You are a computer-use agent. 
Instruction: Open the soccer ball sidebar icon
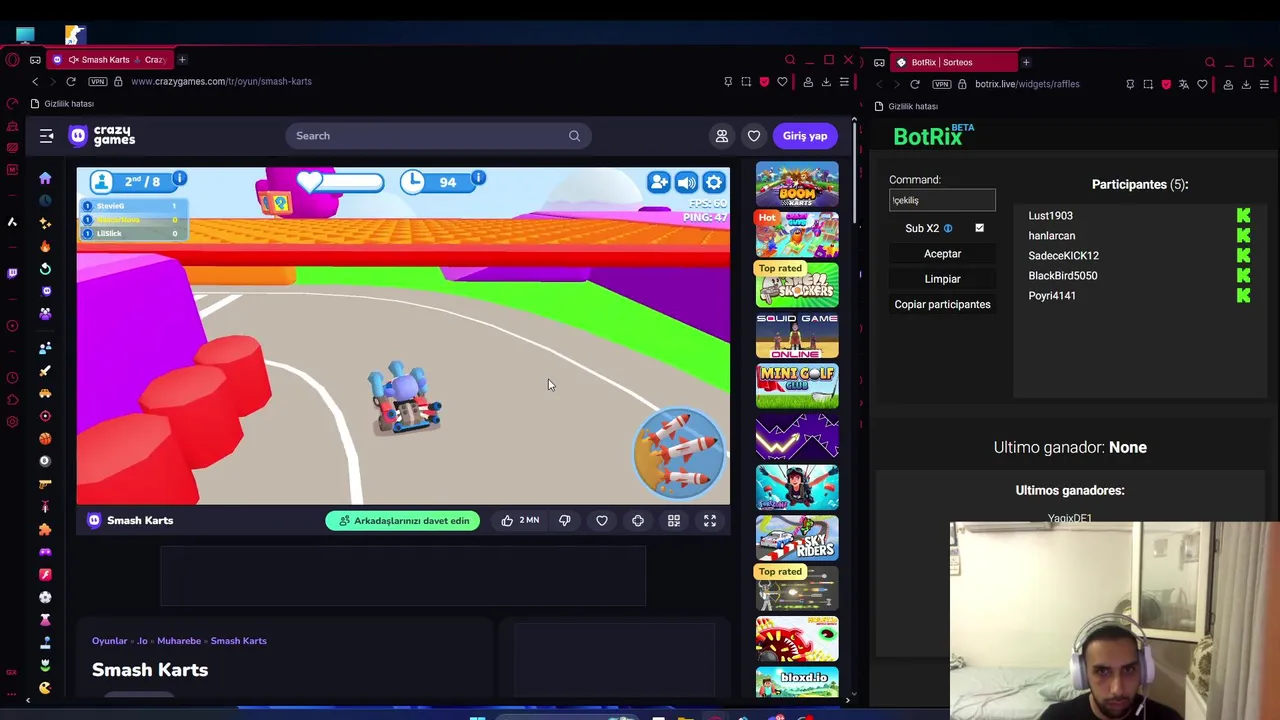[45, 597]
